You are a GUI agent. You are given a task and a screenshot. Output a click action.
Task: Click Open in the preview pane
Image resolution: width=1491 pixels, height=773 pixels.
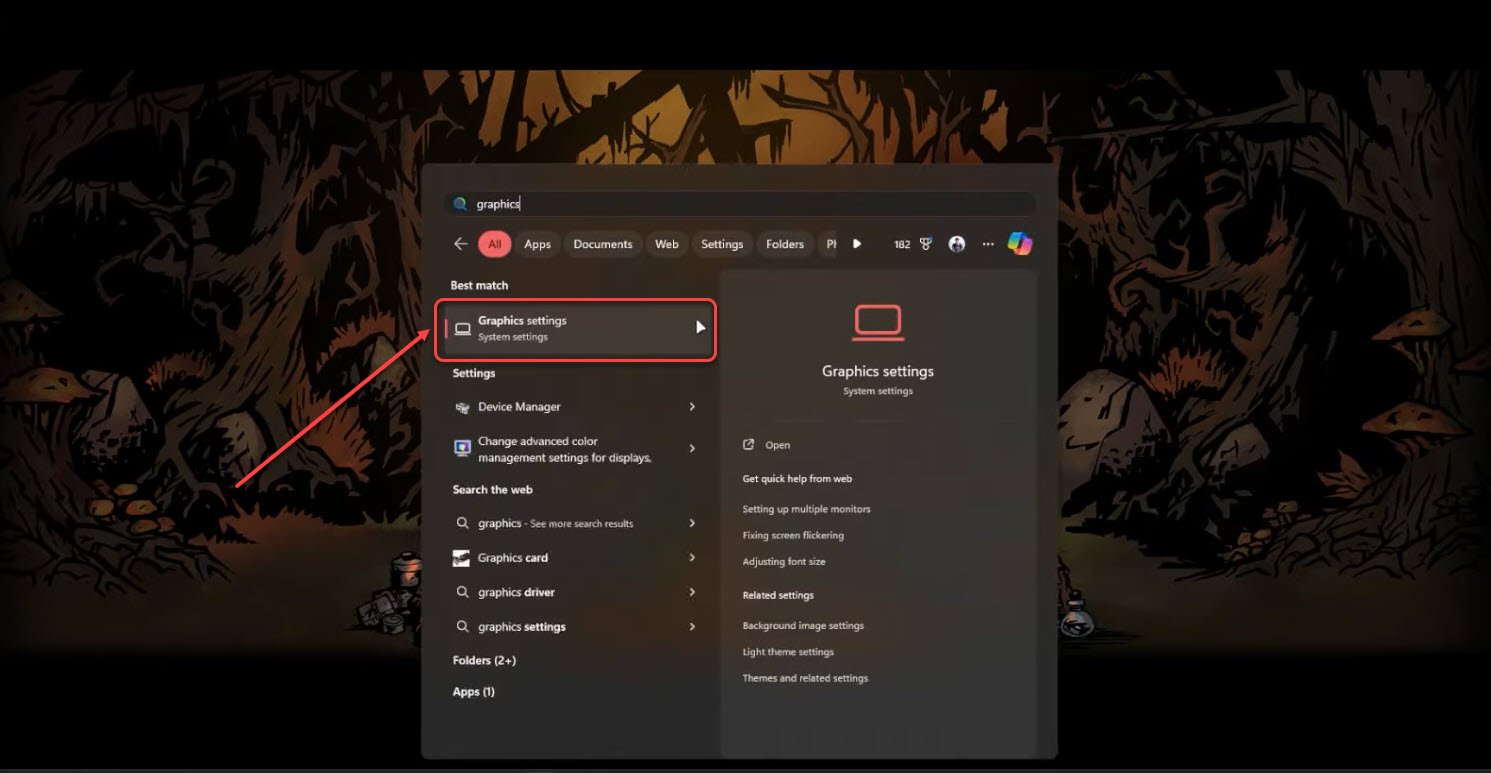click(767, 445)
